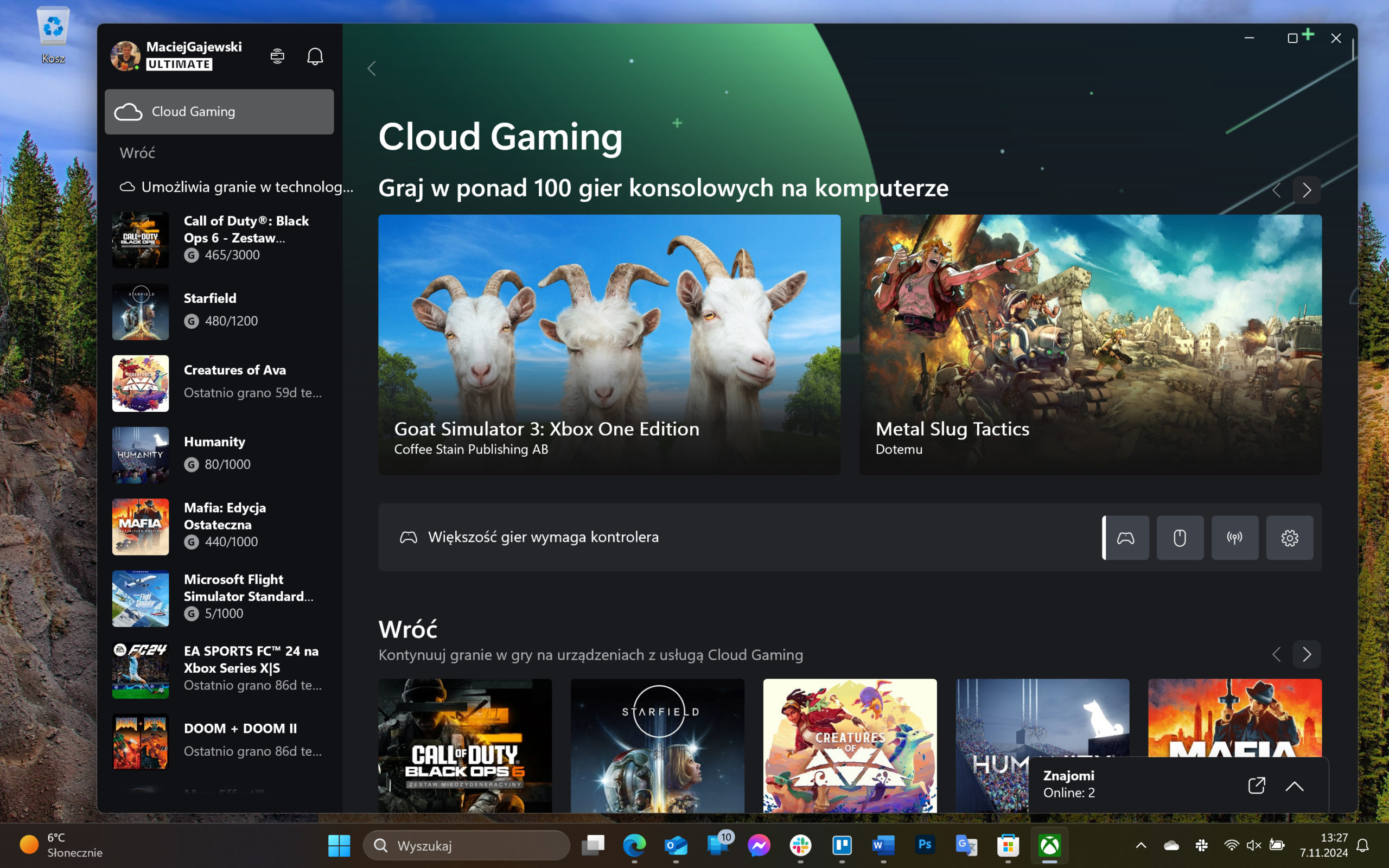
Task: Show previous featured console games
Action: (1277, 190)
